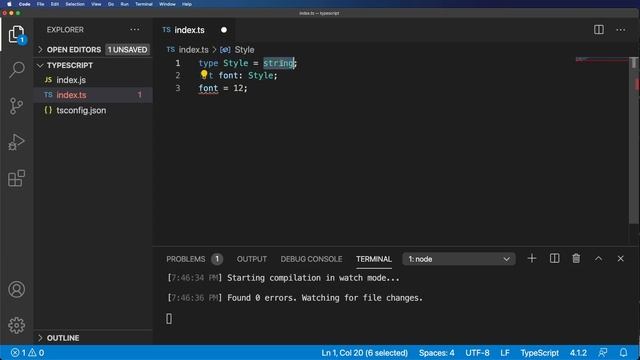Change end of line sequence LF

pyautogui.click(x=505, y=353)
